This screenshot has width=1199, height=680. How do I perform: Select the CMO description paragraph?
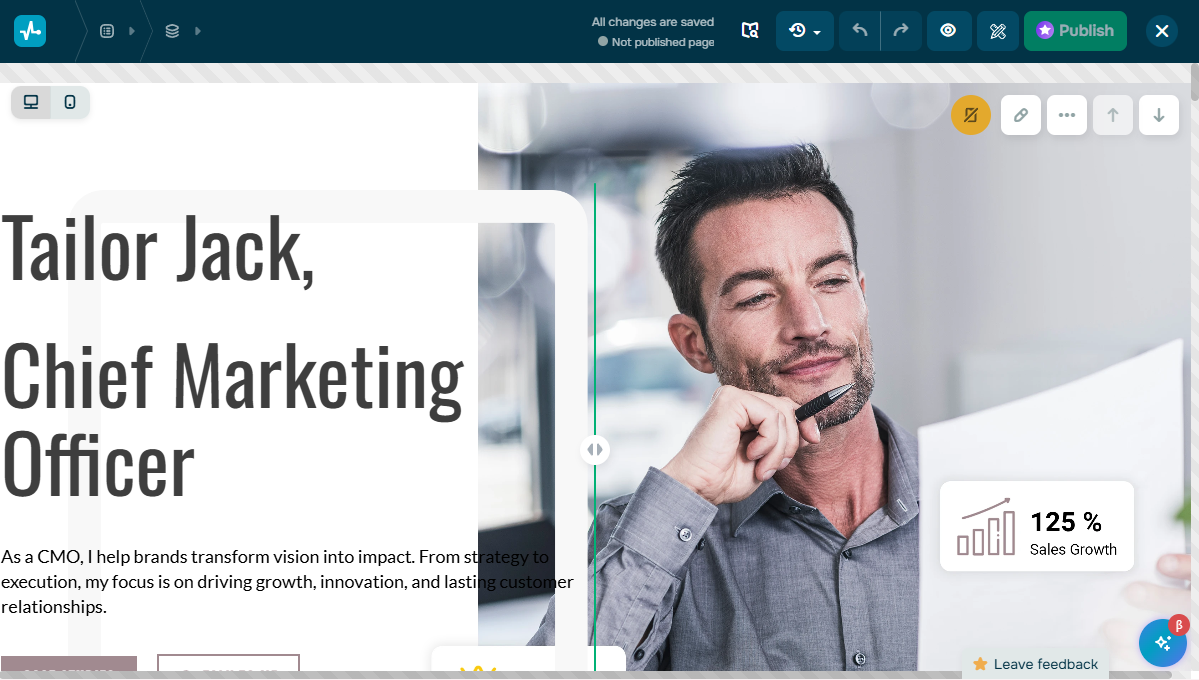click(287, 581)
